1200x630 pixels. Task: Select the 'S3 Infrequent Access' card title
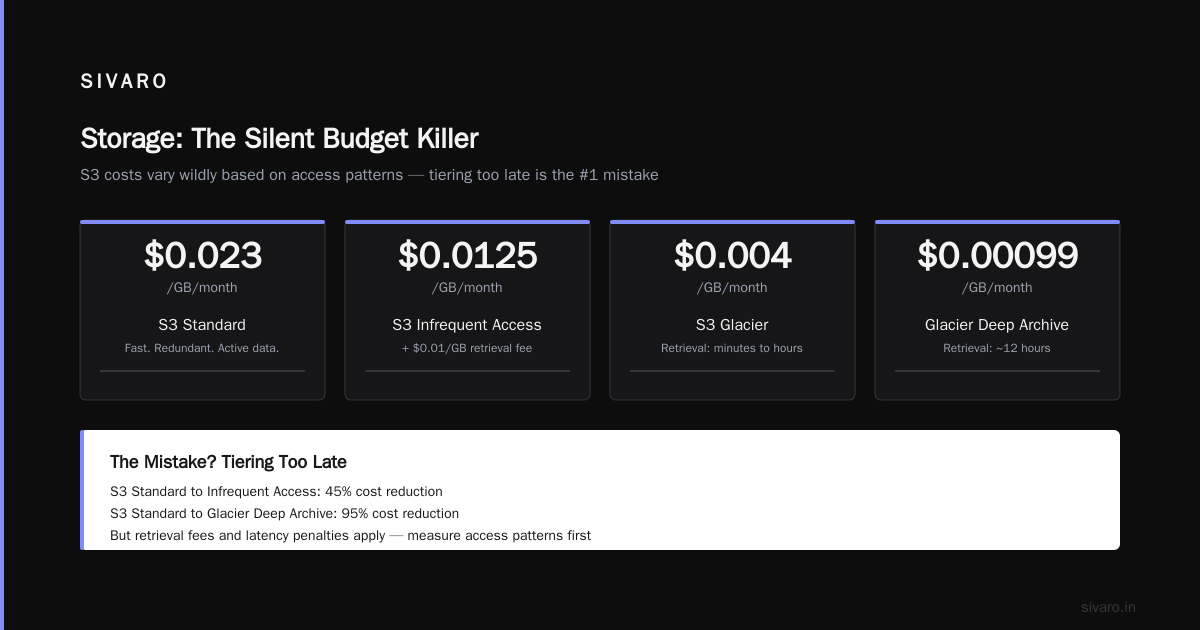[467, 325]
